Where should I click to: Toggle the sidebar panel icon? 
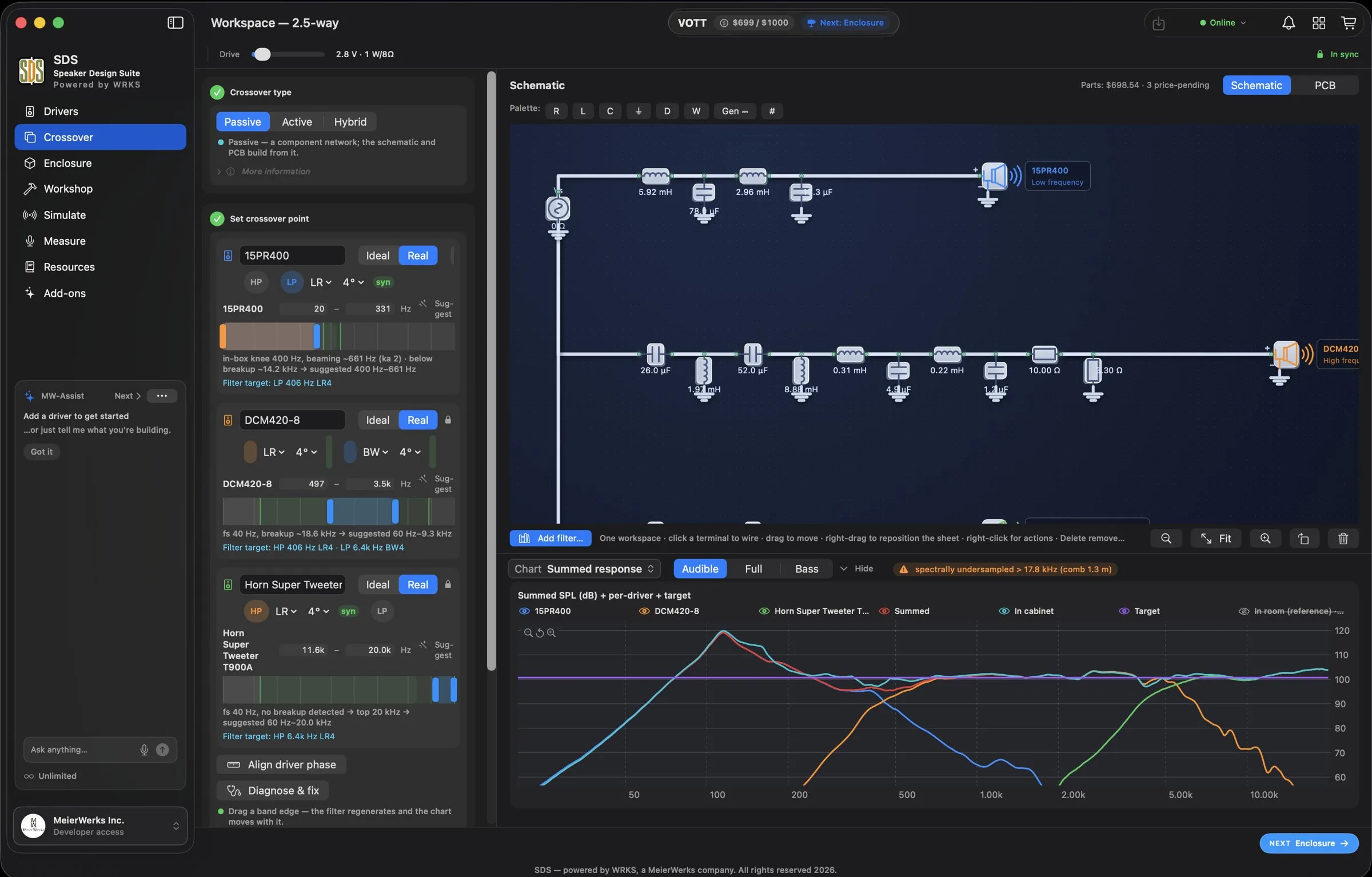point(175,23)
